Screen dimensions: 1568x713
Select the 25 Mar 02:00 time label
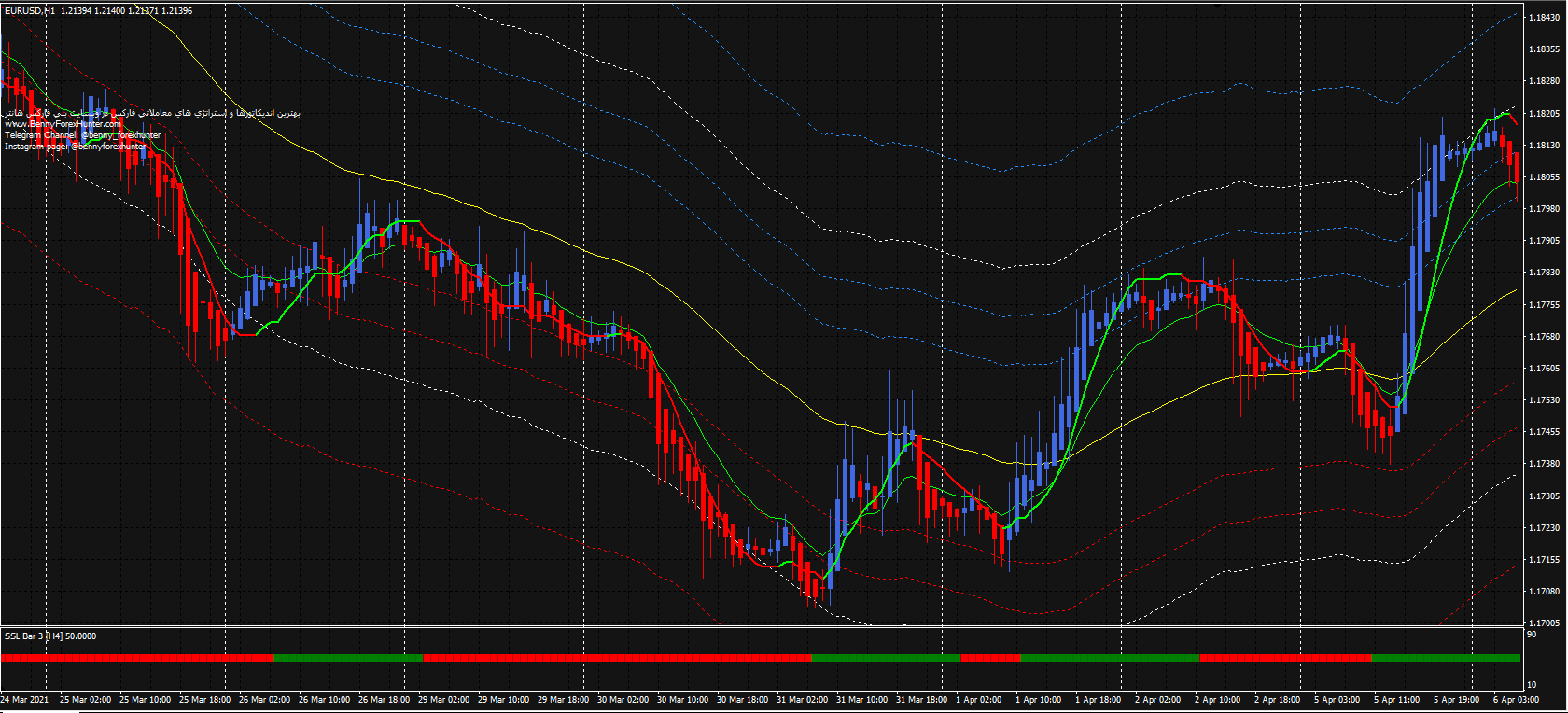click(x=85, y=699)
